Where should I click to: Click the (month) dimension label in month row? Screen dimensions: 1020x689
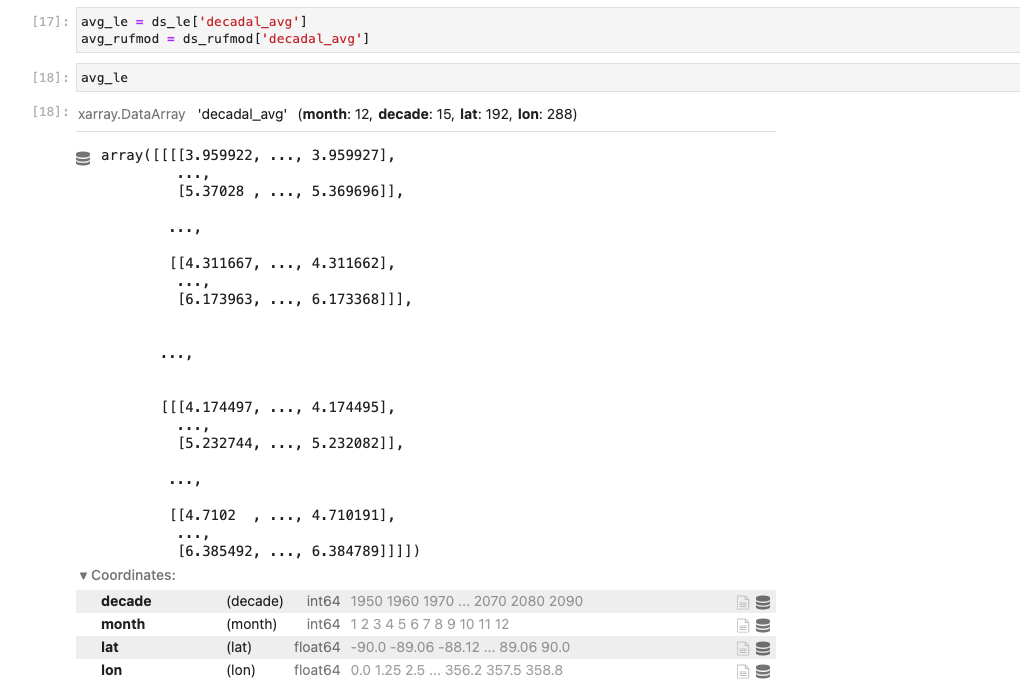click(x=252, y=624)
